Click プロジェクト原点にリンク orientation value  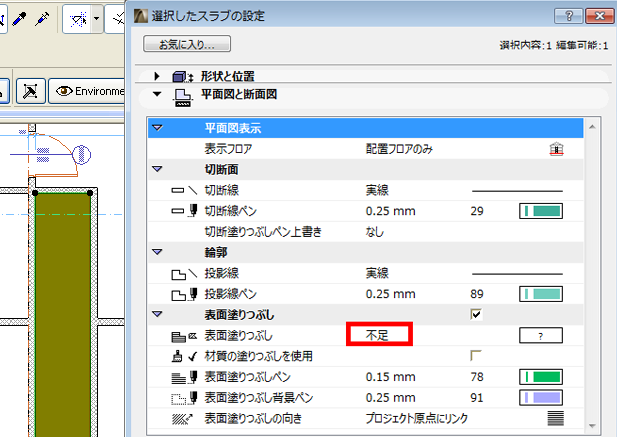[x=416, y=418]
